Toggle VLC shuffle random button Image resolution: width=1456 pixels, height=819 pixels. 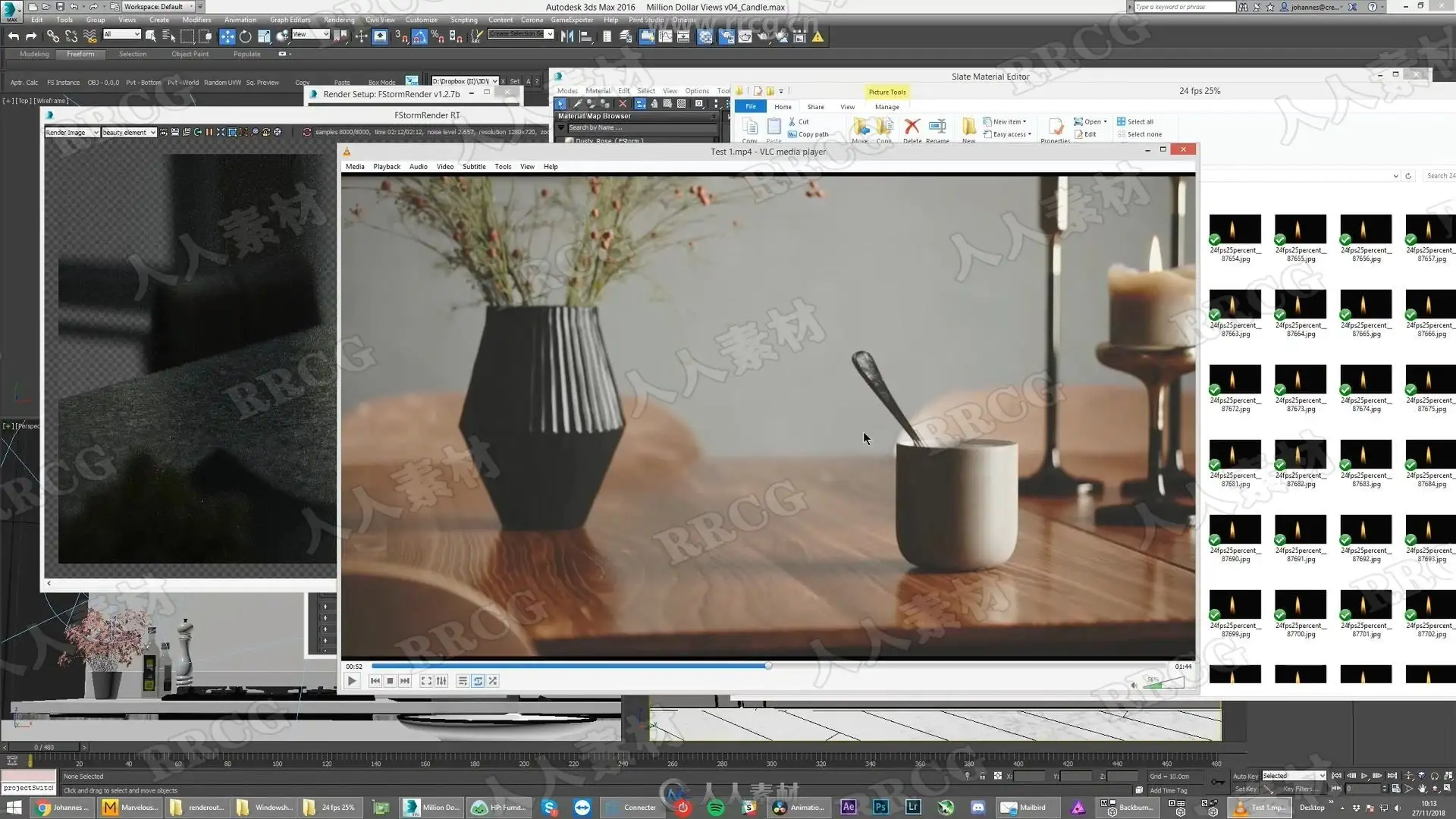[x=493, y=681]
